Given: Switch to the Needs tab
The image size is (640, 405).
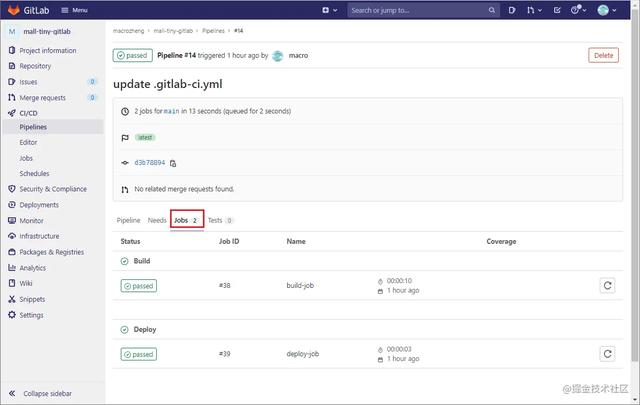Looking at the screenshot, I should (157, 220).
